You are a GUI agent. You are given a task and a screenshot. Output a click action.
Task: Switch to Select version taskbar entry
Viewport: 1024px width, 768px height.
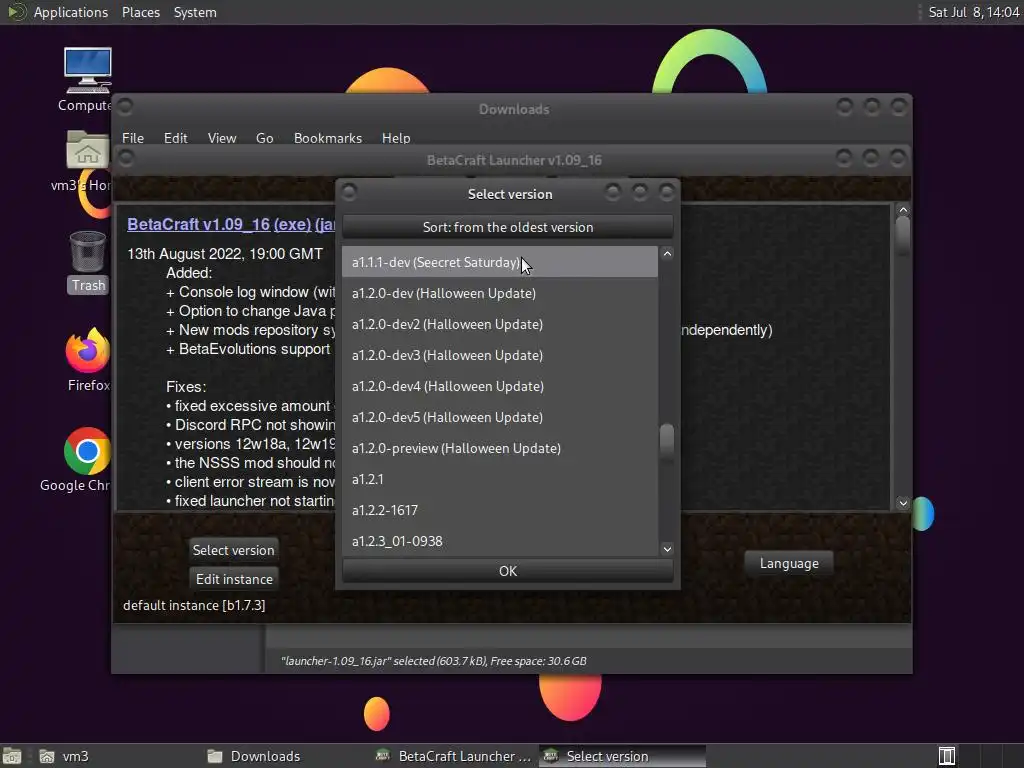coord(622,756)
